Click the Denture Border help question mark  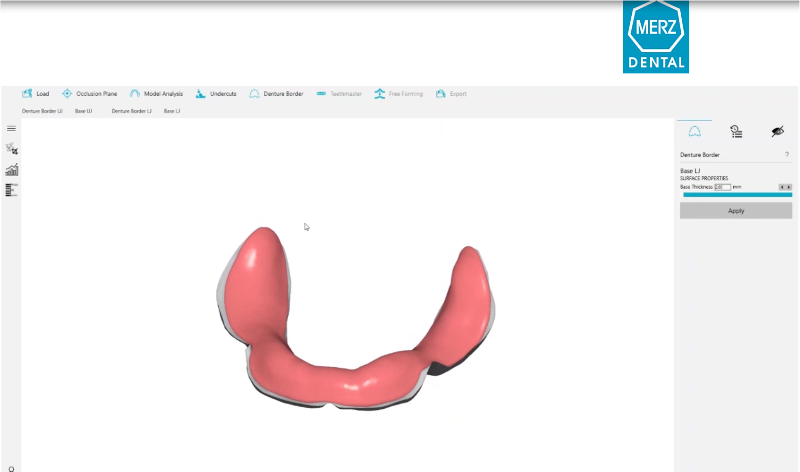pyautogui.click(x=787, y=155)
